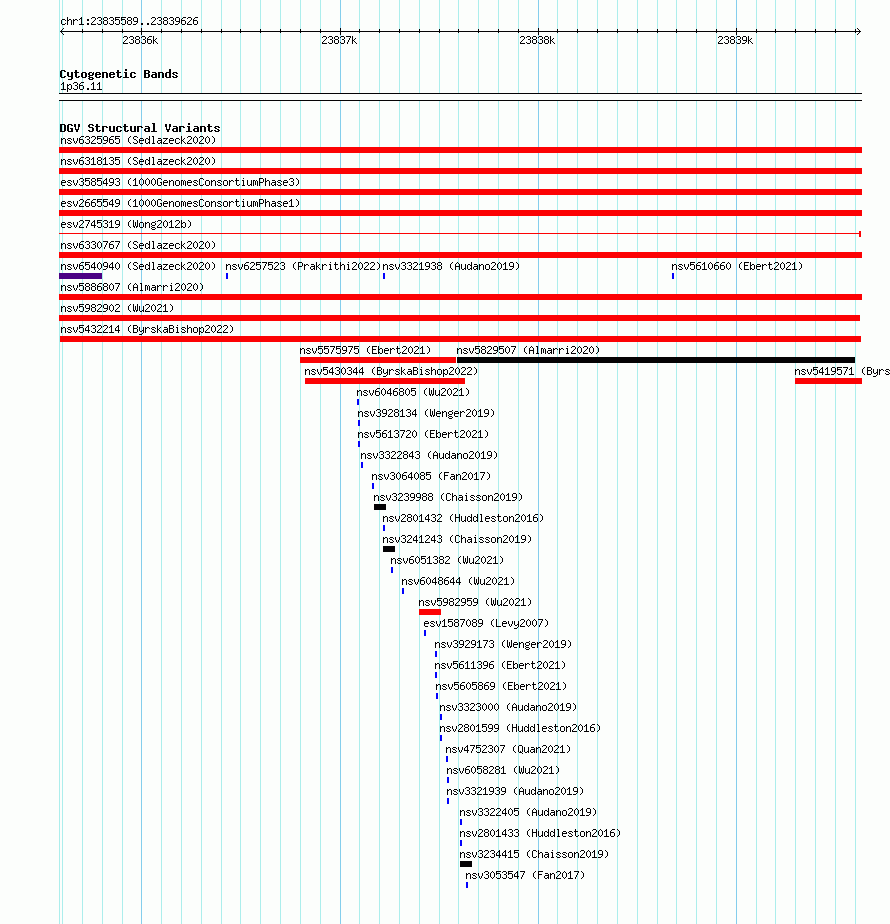The image size is (890, 924).
Task: Click nsv5611396 (Ebert2021) label
Action: (x=500, y=665)
